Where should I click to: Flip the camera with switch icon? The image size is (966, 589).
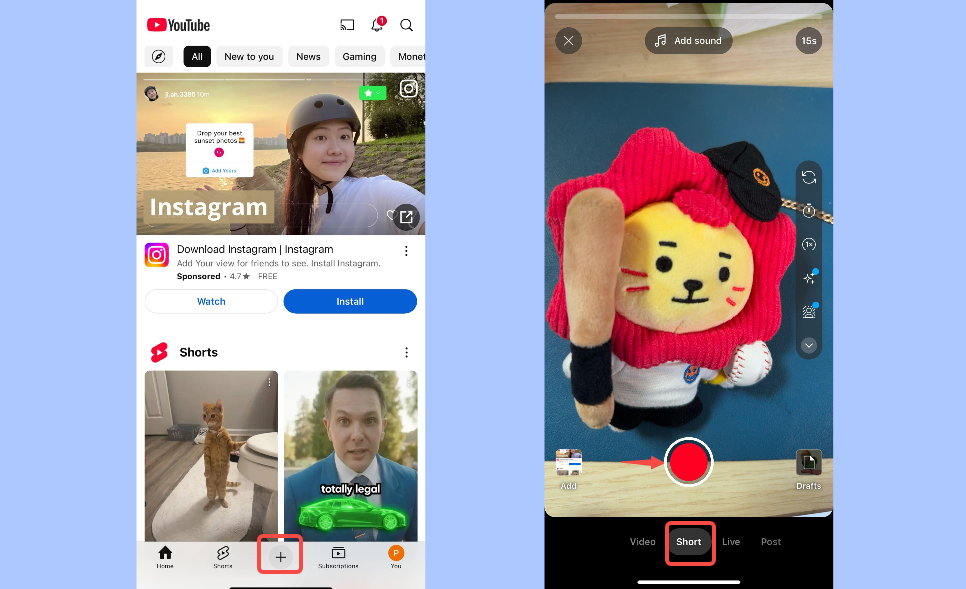809,177
